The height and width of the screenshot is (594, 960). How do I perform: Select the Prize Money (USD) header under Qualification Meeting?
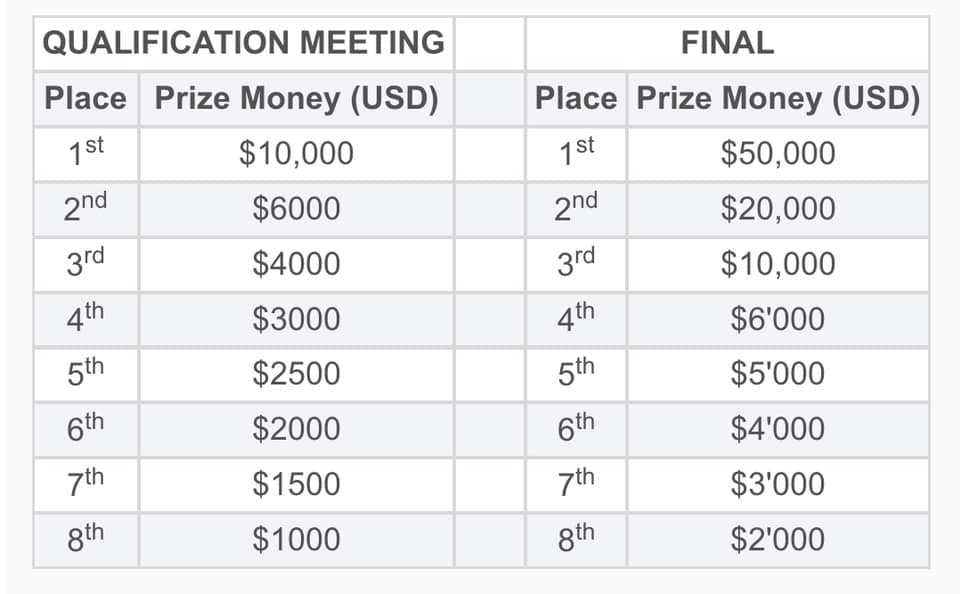[x=296, y=99]
